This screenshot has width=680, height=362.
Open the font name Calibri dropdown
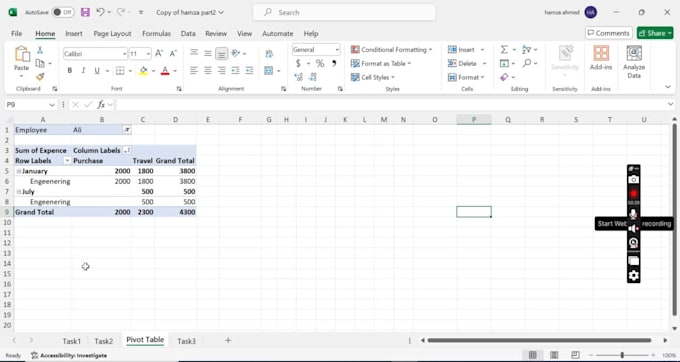tap(124, 54)
